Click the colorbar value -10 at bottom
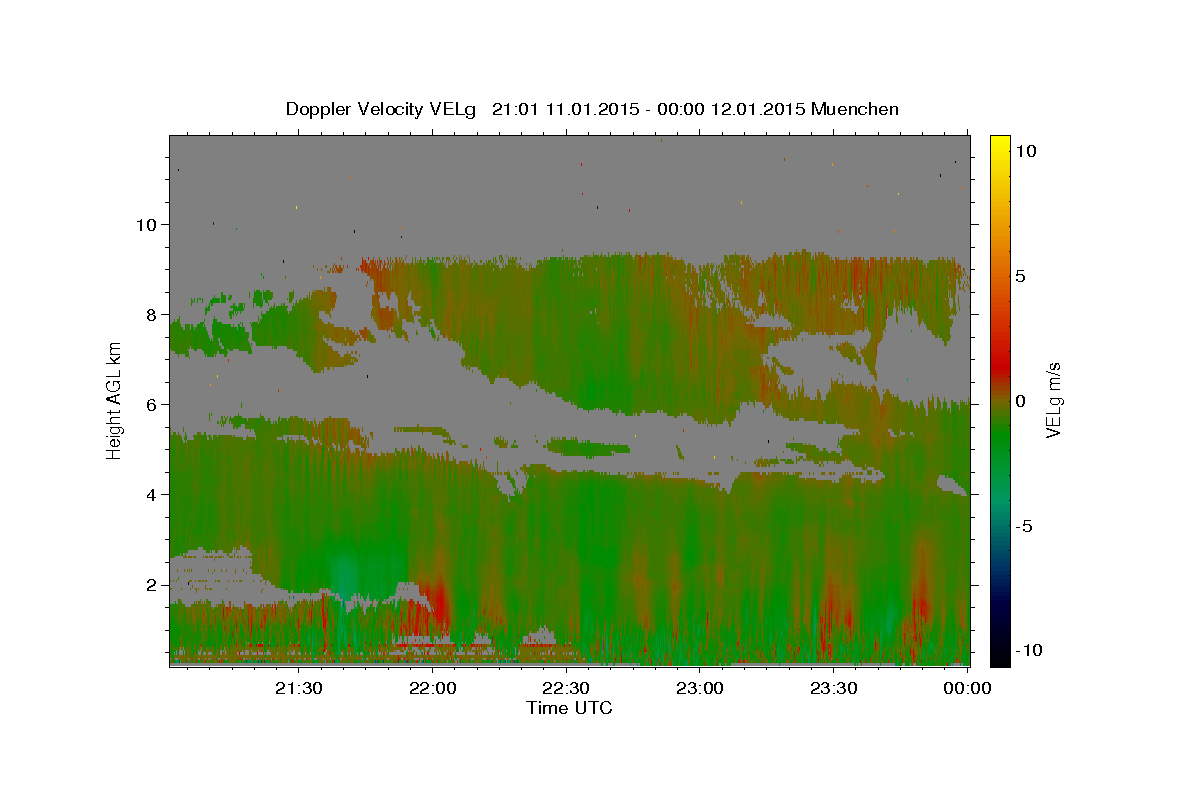 coord(1028,651)
